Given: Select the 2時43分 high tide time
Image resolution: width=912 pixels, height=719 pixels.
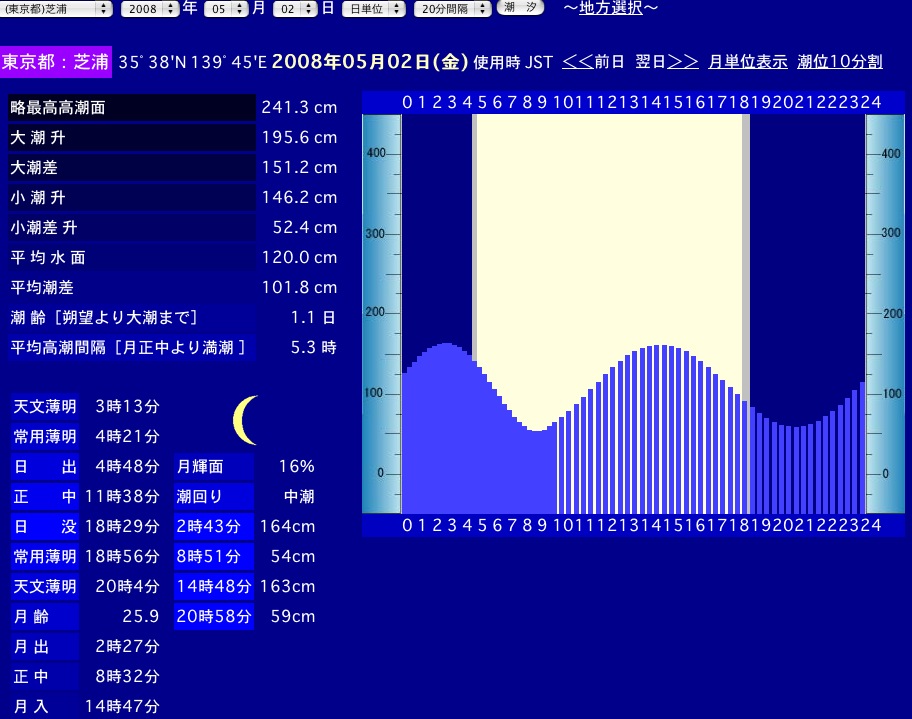Looking at the screenshot, I should point(213,526).
